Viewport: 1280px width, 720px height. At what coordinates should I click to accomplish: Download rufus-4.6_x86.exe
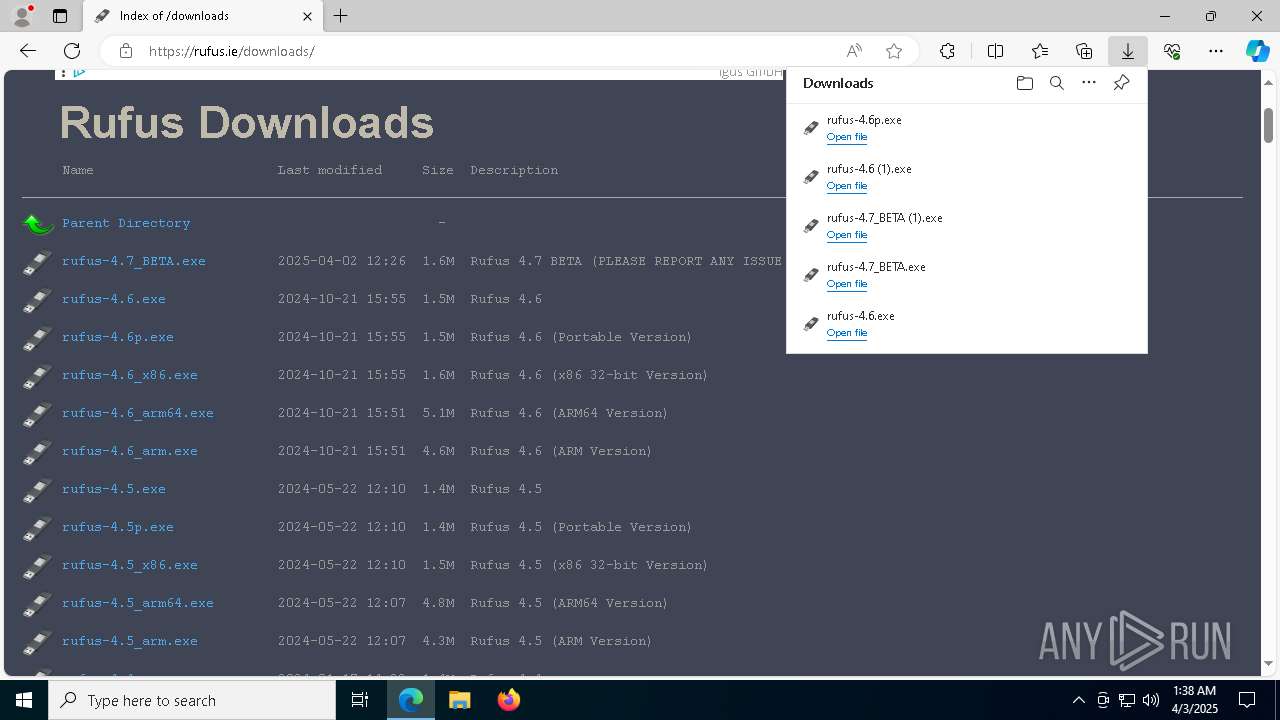pos(130,375)
